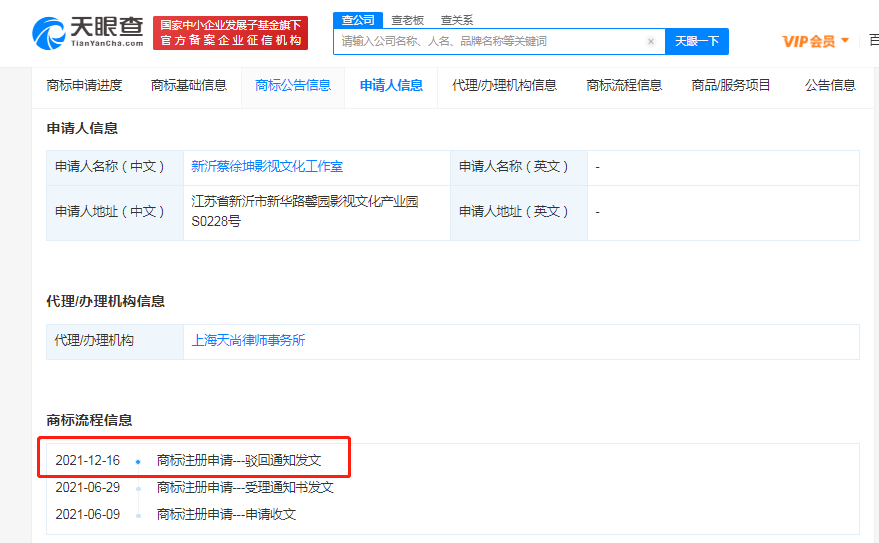Viewport: 879px width, 543px height.
Task: Open the 代理/办理机构信息 tab
Action: click(x=504, y=85)
